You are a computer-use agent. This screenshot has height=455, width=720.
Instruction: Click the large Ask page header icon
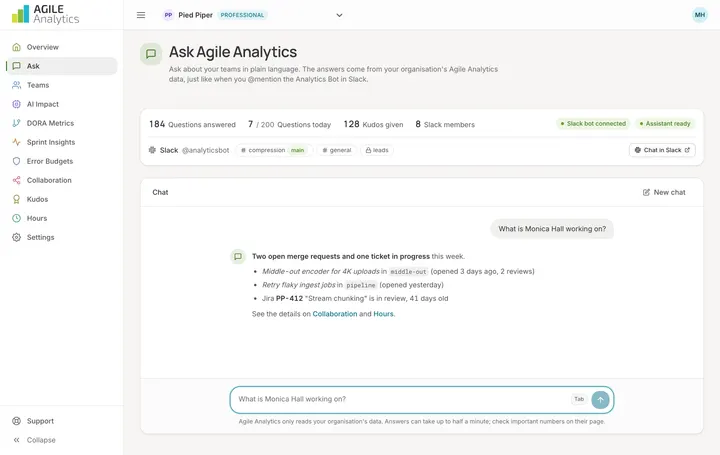coord(151,54)
